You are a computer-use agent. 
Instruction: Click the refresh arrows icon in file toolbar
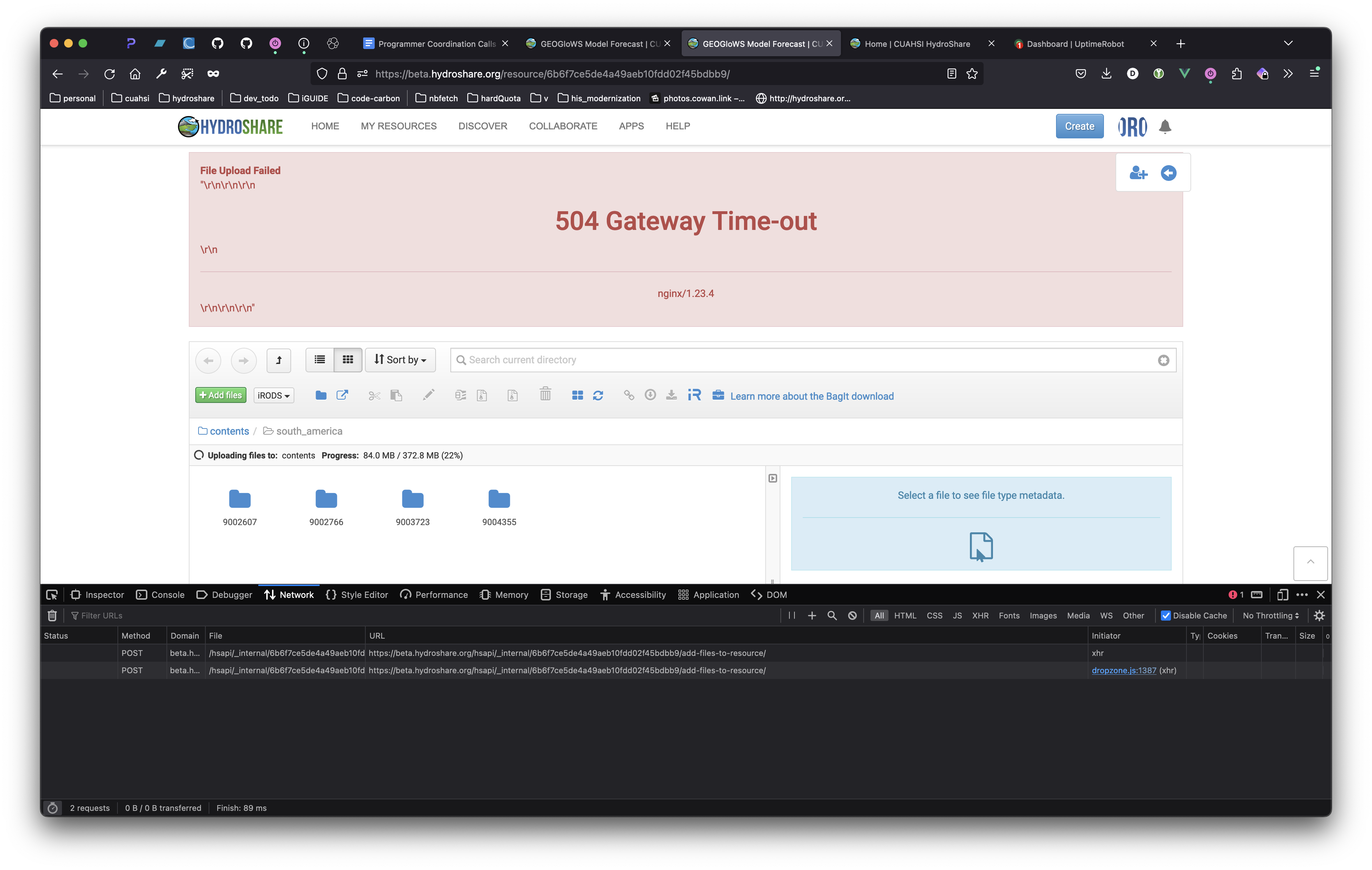tap(598, 395)
